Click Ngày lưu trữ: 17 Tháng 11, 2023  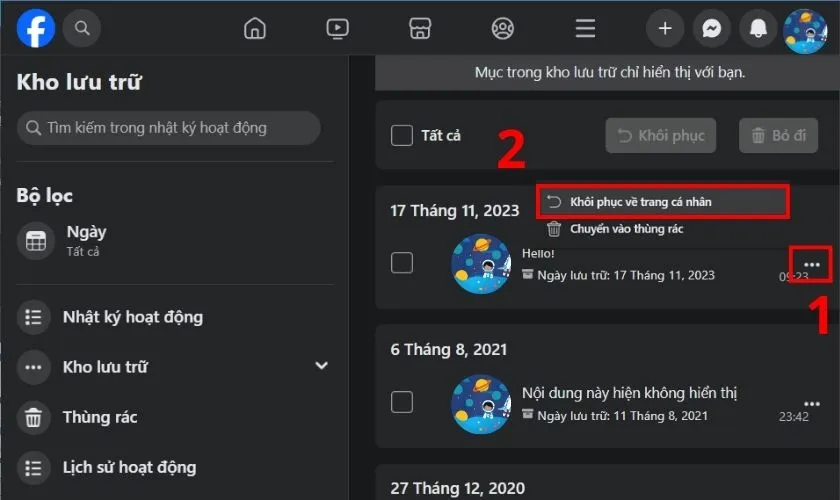pos(626,275)
